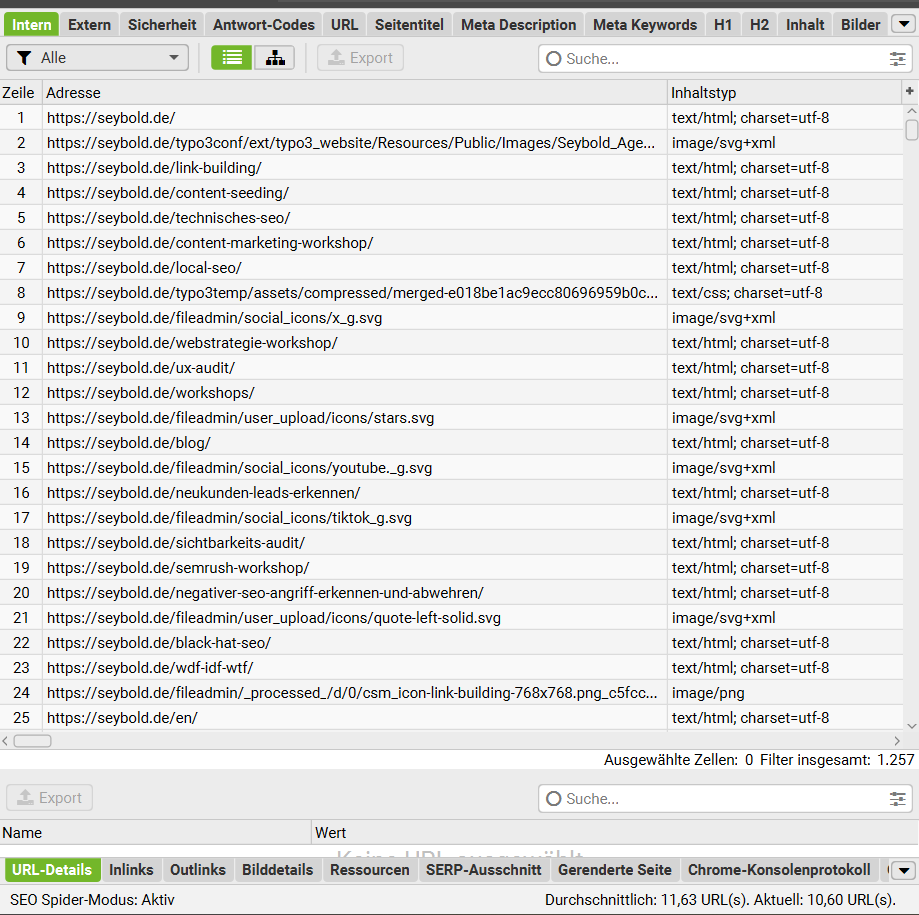Expand the overflow arrow for top tabs

904,24
